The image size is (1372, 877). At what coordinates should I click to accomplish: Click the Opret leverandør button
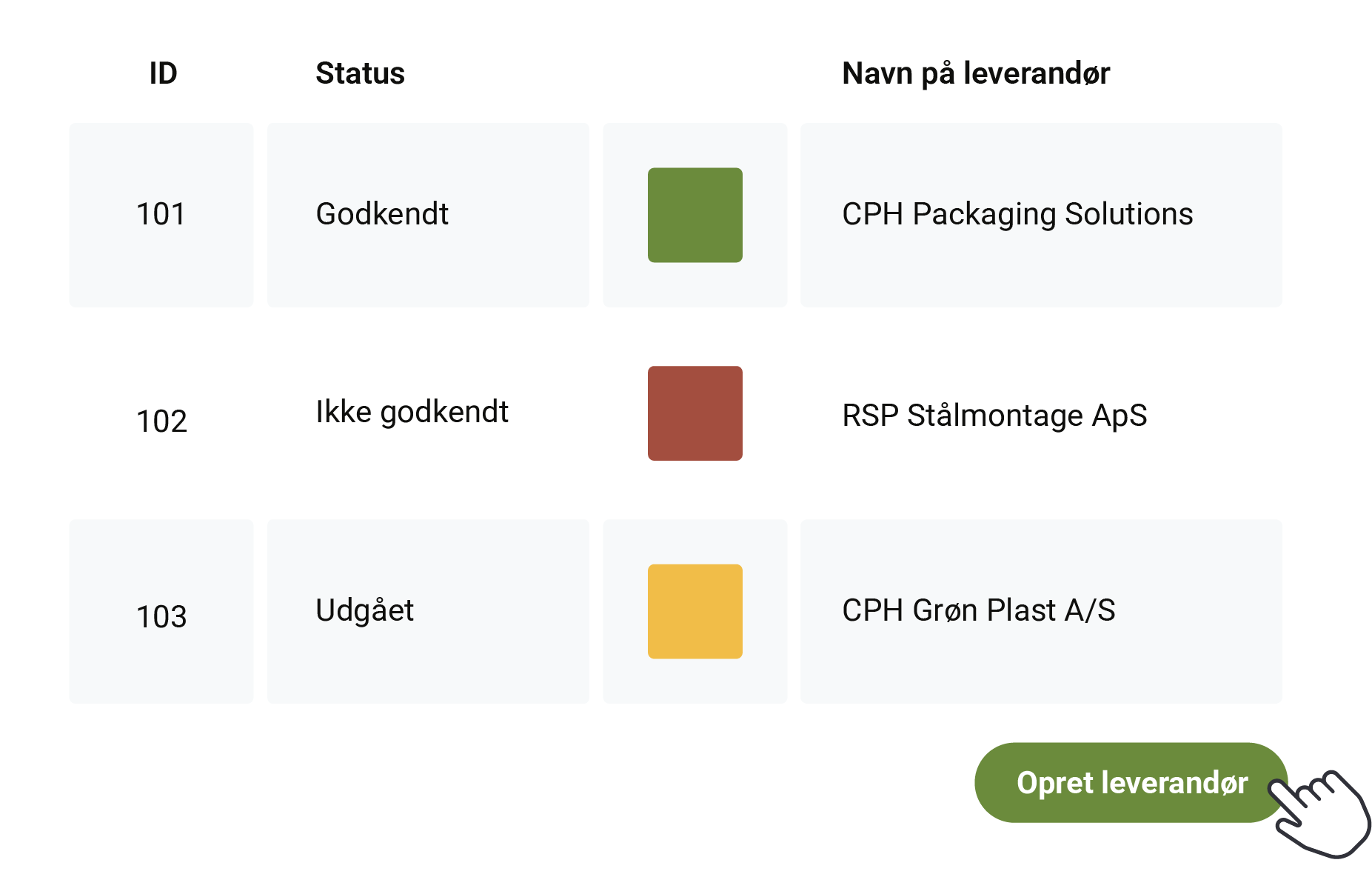pos(1130,782)
